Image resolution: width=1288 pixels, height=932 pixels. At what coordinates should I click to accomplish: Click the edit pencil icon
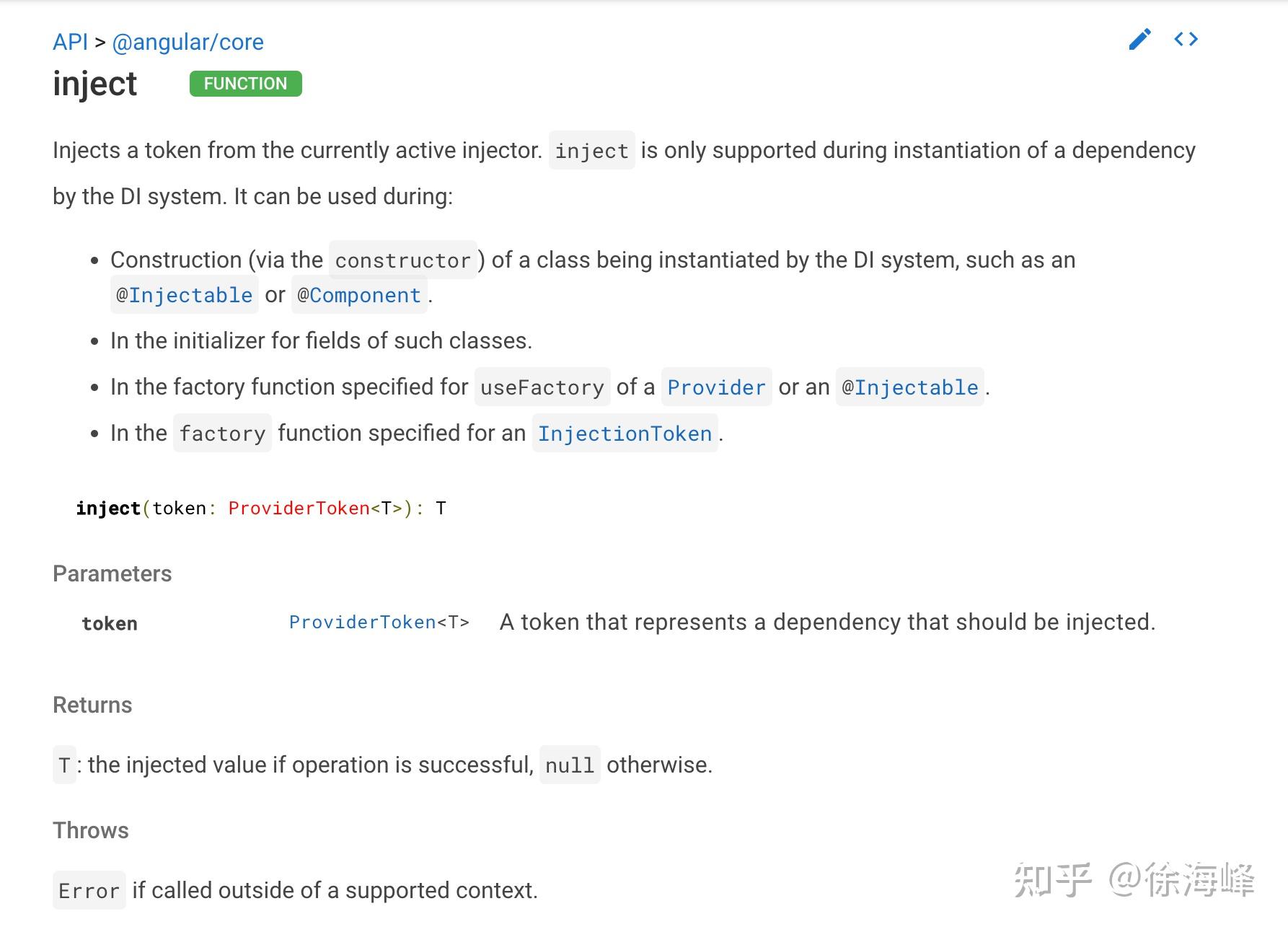click(x=1139, y=40)
